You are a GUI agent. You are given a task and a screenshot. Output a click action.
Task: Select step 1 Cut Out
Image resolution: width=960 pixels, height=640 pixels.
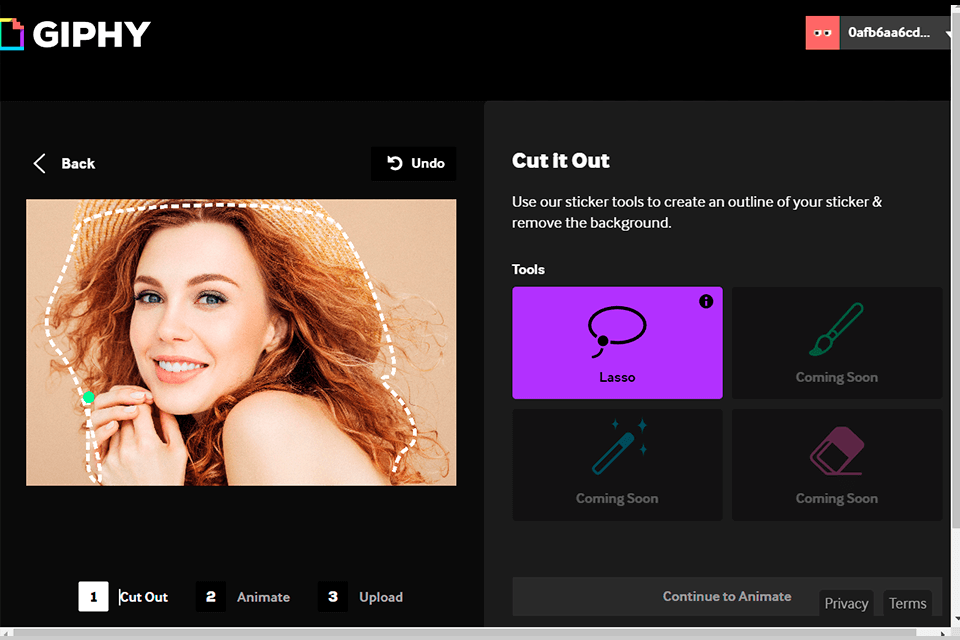pyautogui.click(x=124, y=597)
